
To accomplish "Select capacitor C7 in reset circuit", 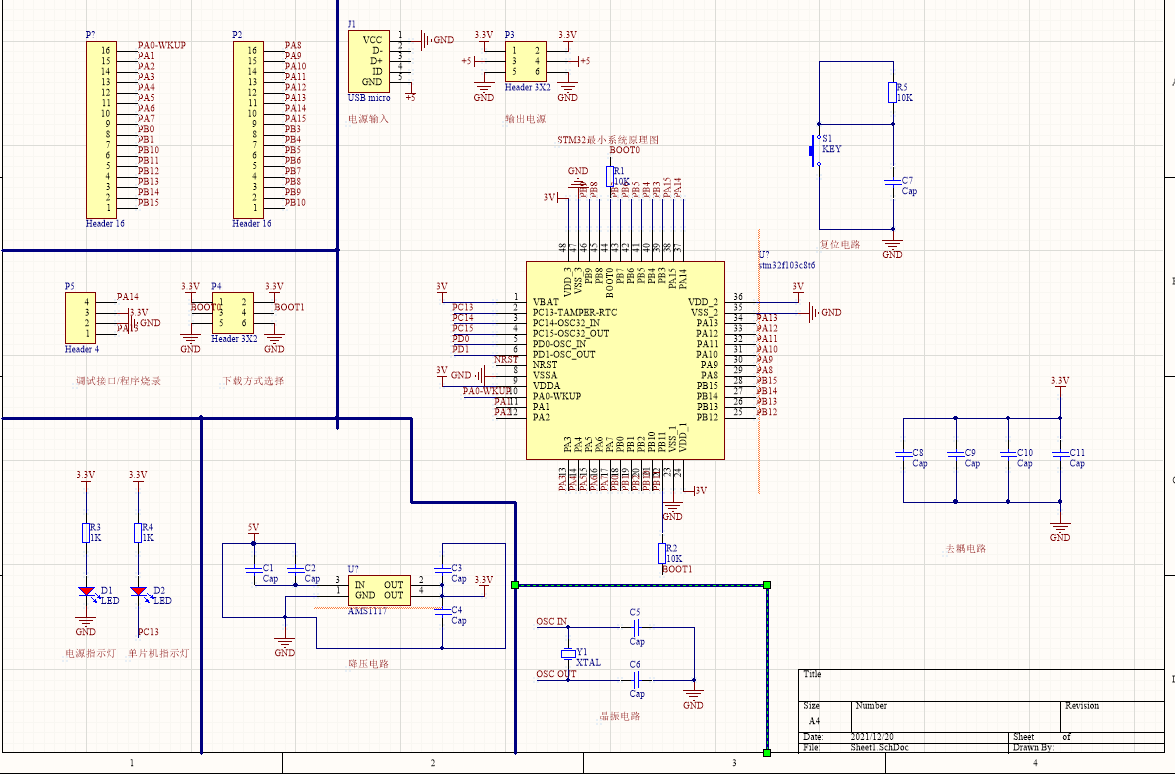I will point(892,182).
